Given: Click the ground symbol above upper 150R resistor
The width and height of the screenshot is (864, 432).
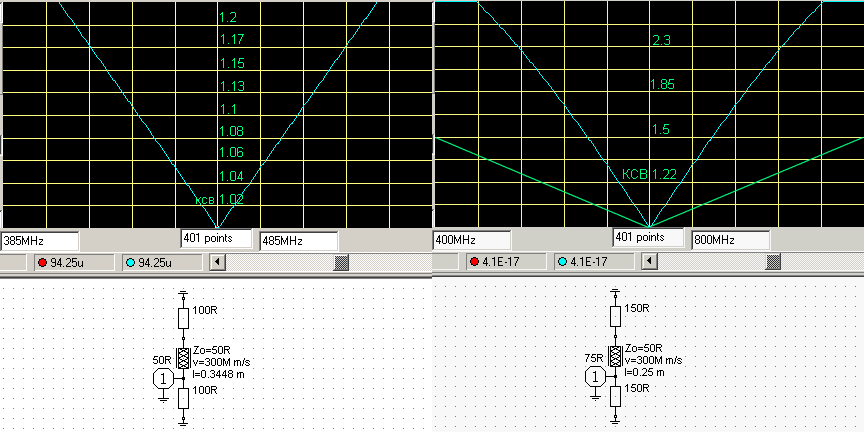Looking at the screenshot, I should coord(616,292).
